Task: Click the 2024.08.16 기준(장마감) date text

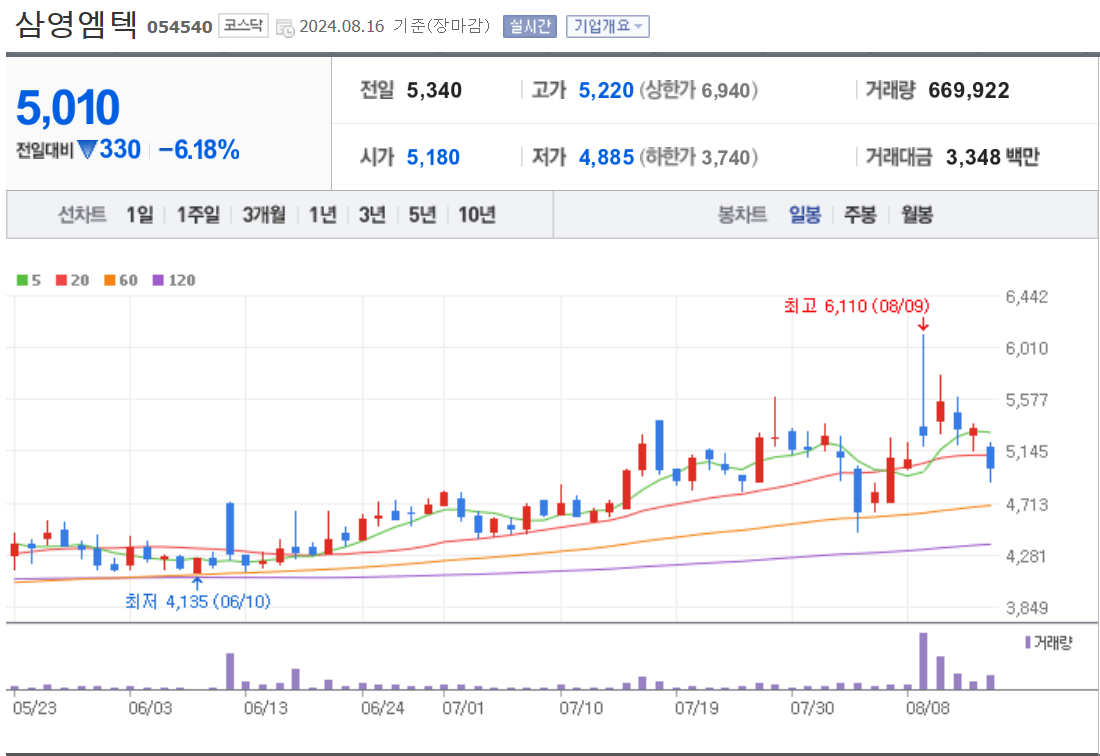Action: pyautogui.click(x=394, y=27)
